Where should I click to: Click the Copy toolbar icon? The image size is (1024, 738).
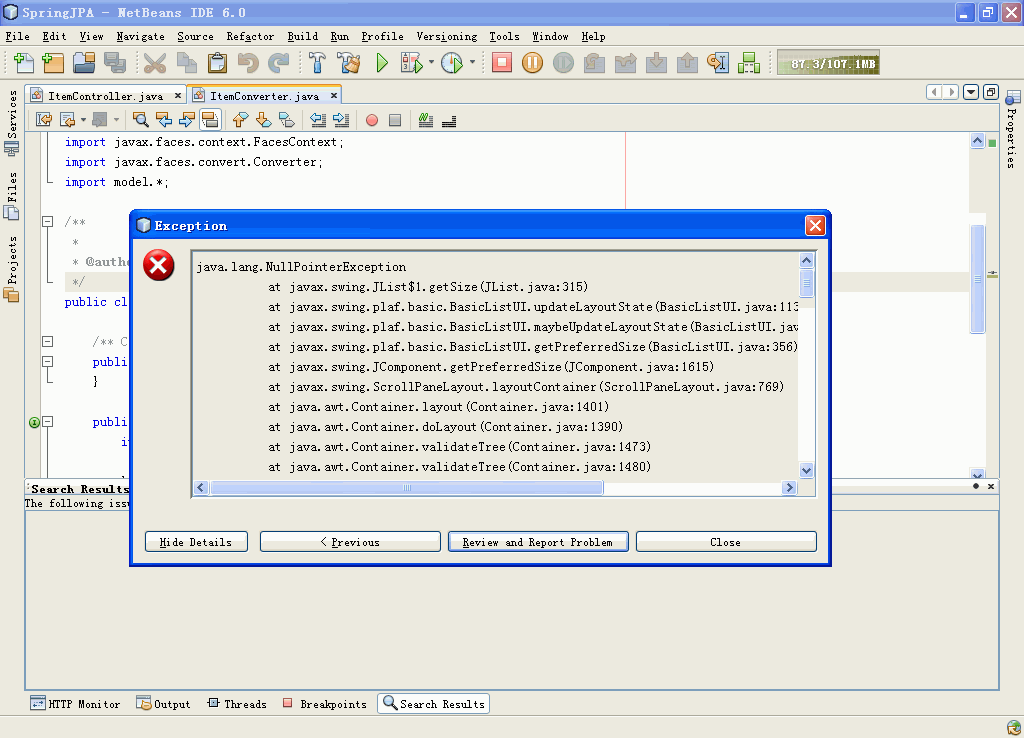pyautogui.click(x=187, y=63)
